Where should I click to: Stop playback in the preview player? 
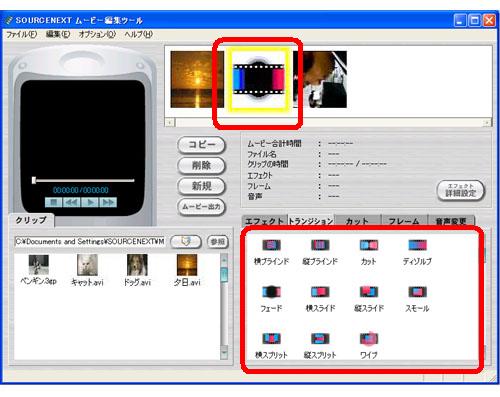(53, 202)
